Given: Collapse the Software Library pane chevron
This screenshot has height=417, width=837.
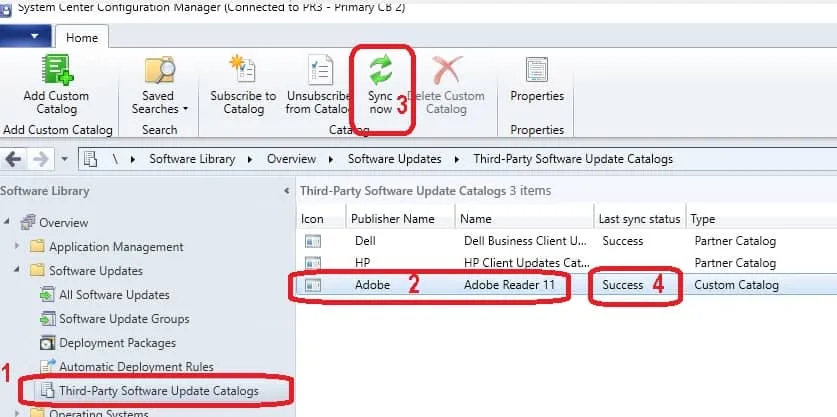Looking at the screenshot, I should tap(286, 190).
